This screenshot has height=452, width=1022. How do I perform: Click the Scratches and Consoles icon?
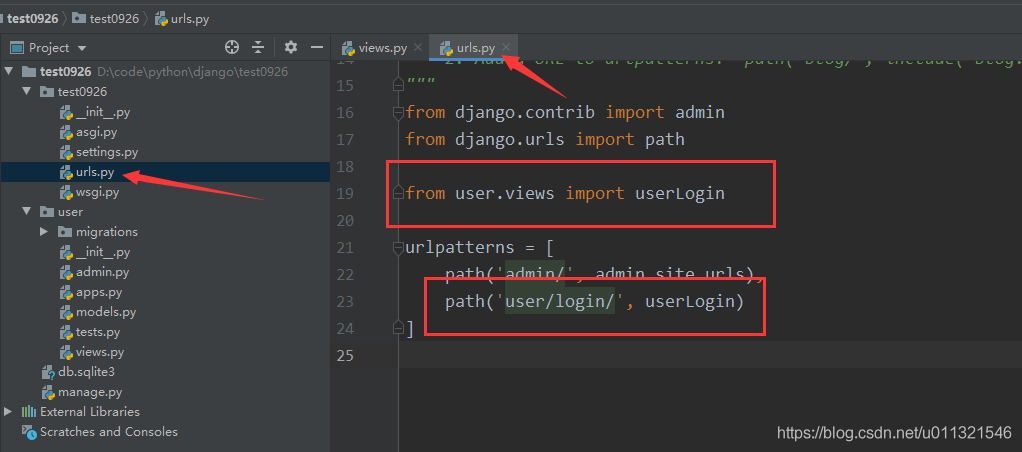[28, 432]
